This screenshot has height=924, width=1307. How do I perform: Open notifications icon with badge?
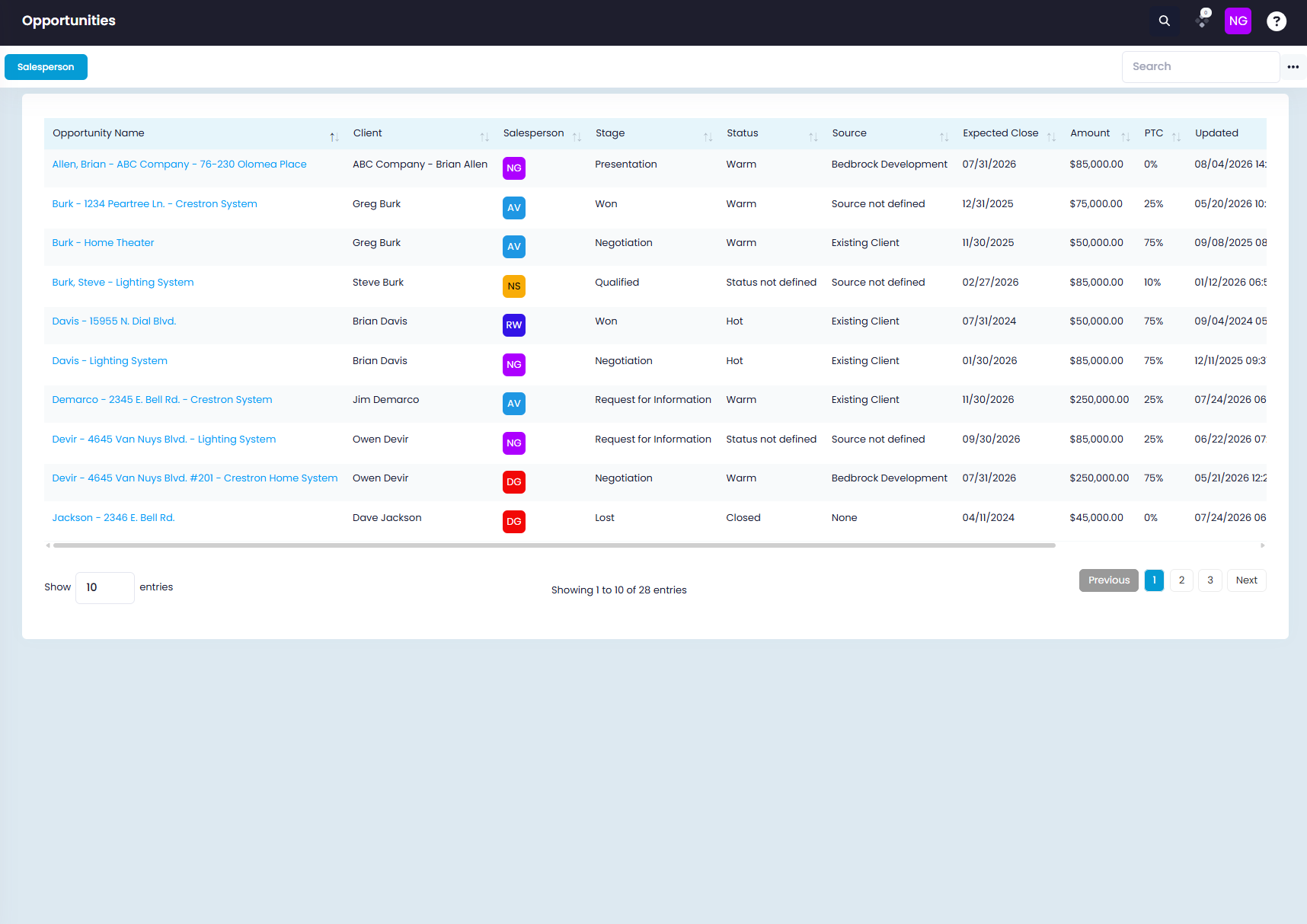(x=1203, y=20)
